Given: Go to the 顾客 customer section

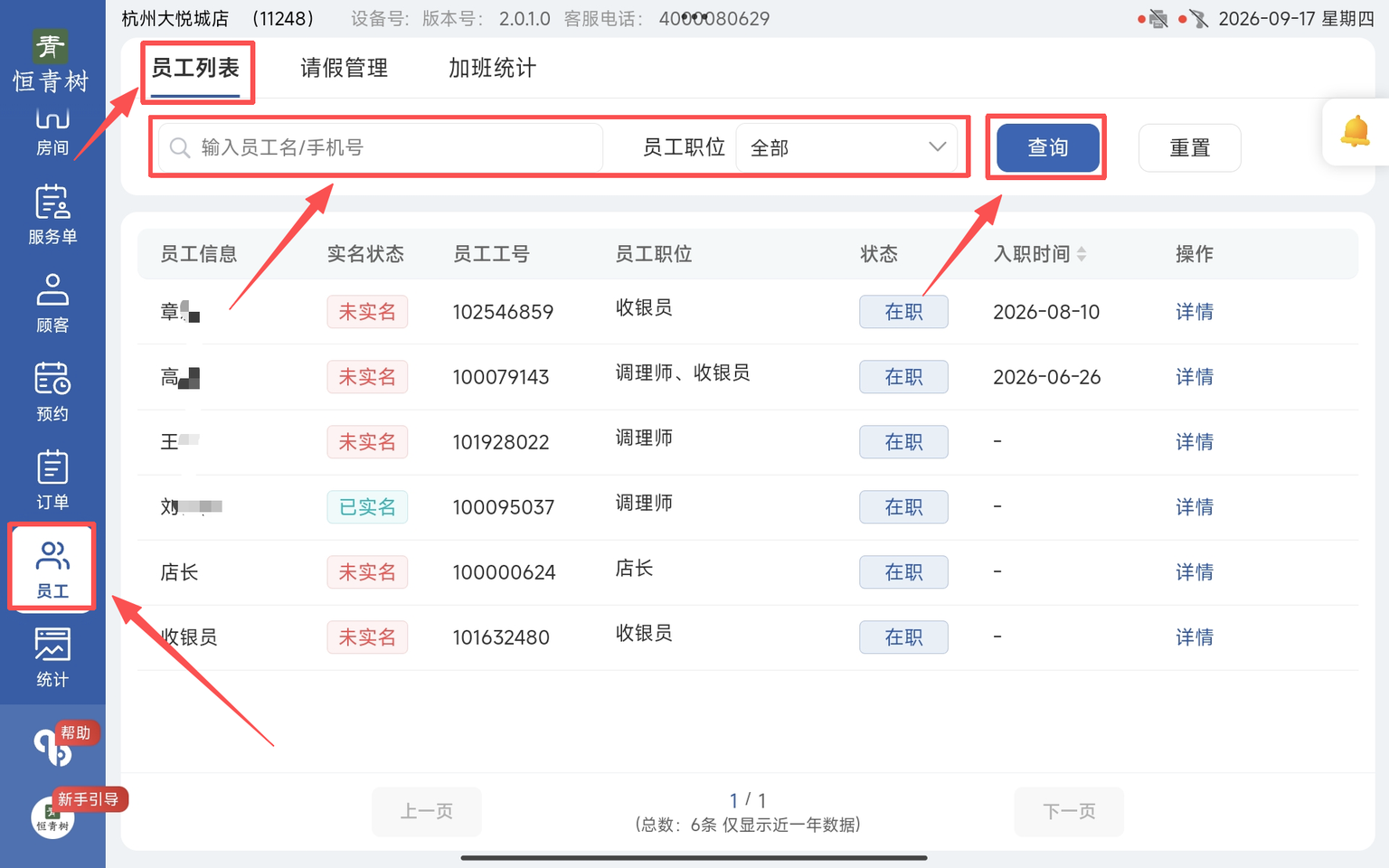Looking at the screenshot, I should (52, 304).
